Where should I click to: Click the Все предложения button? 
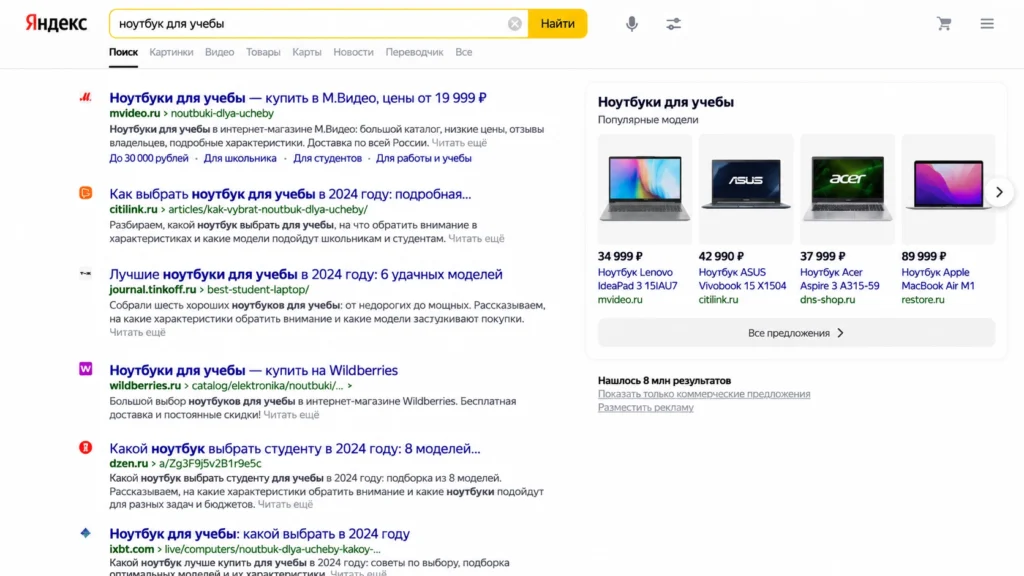[796, 333]
